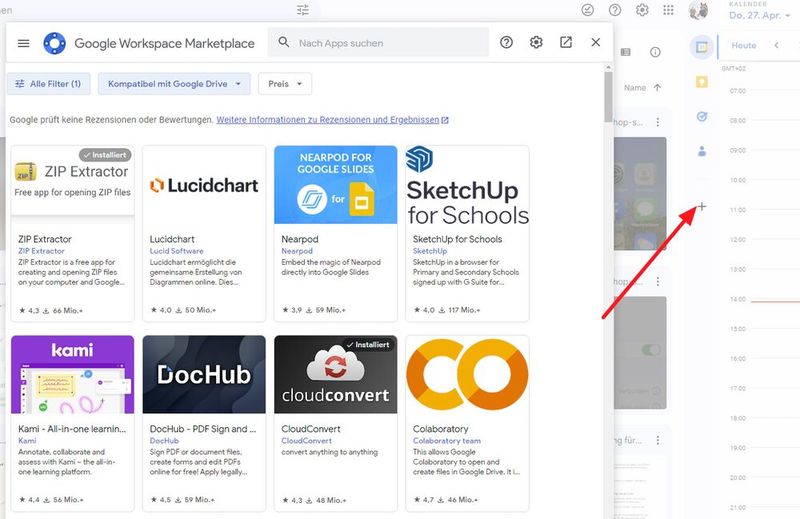Open the Contacts side panel icon
The height and width of the screenshot is (519, 800).
(x=702, y=151)
